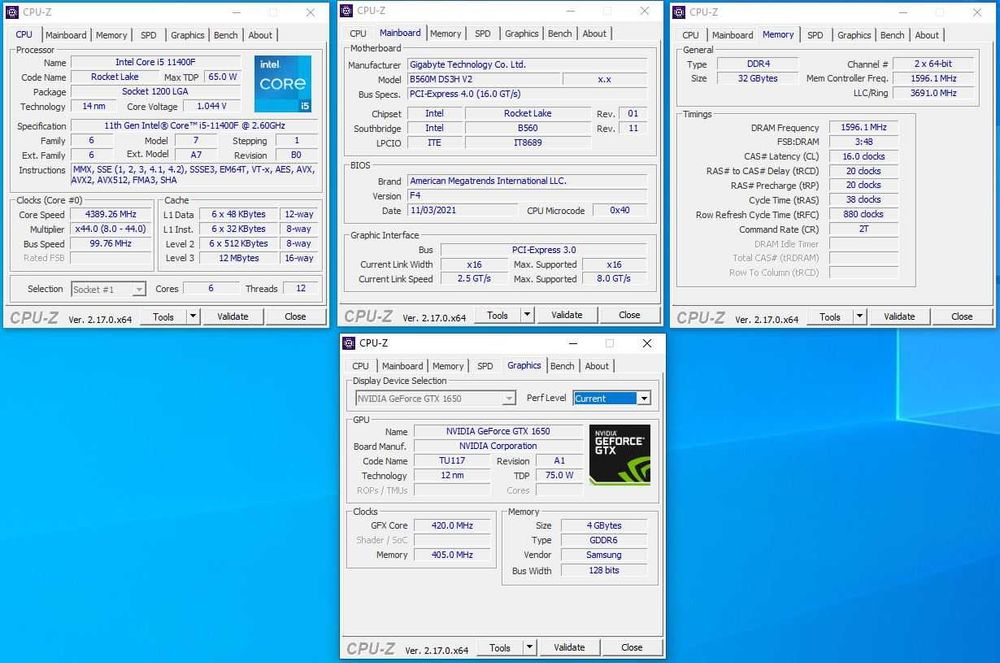Viewport: 1000px width, 663px height.
Task: Click the Tools button in the CPU window
Action: (x=163, y=316)
